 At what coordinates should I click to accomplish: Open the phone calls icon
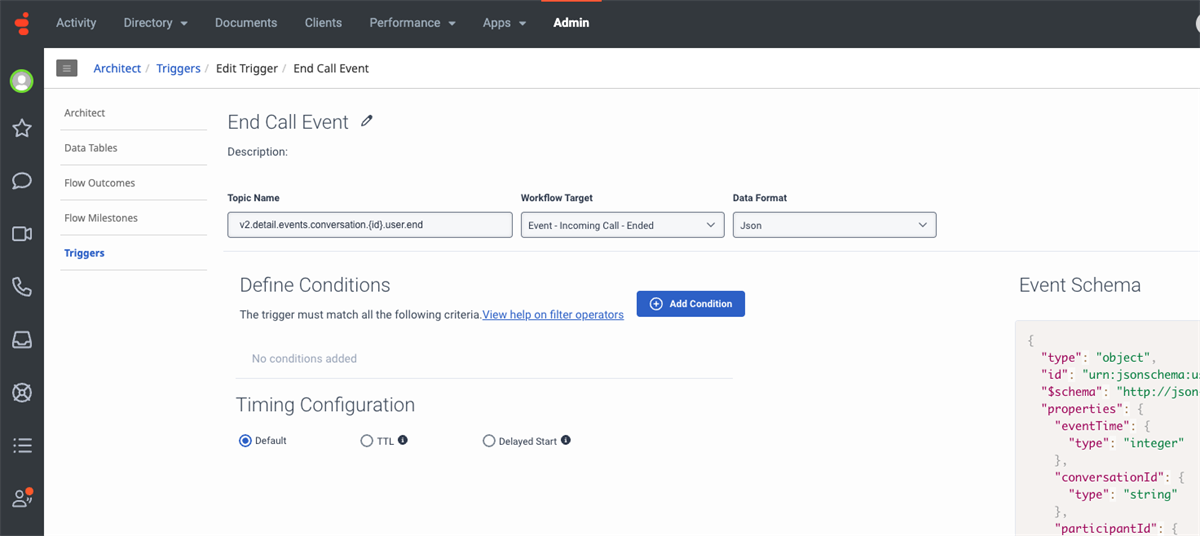[x=22, y=287]
